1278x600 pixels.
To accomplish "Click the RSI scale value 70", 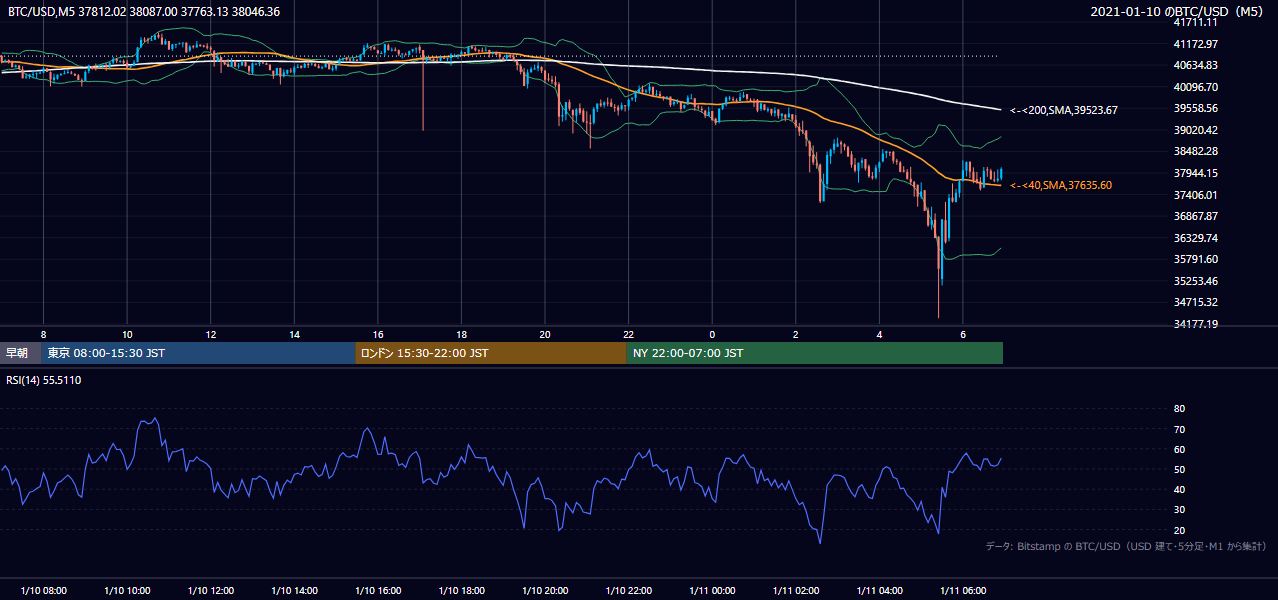I will tap(1179, 429).
